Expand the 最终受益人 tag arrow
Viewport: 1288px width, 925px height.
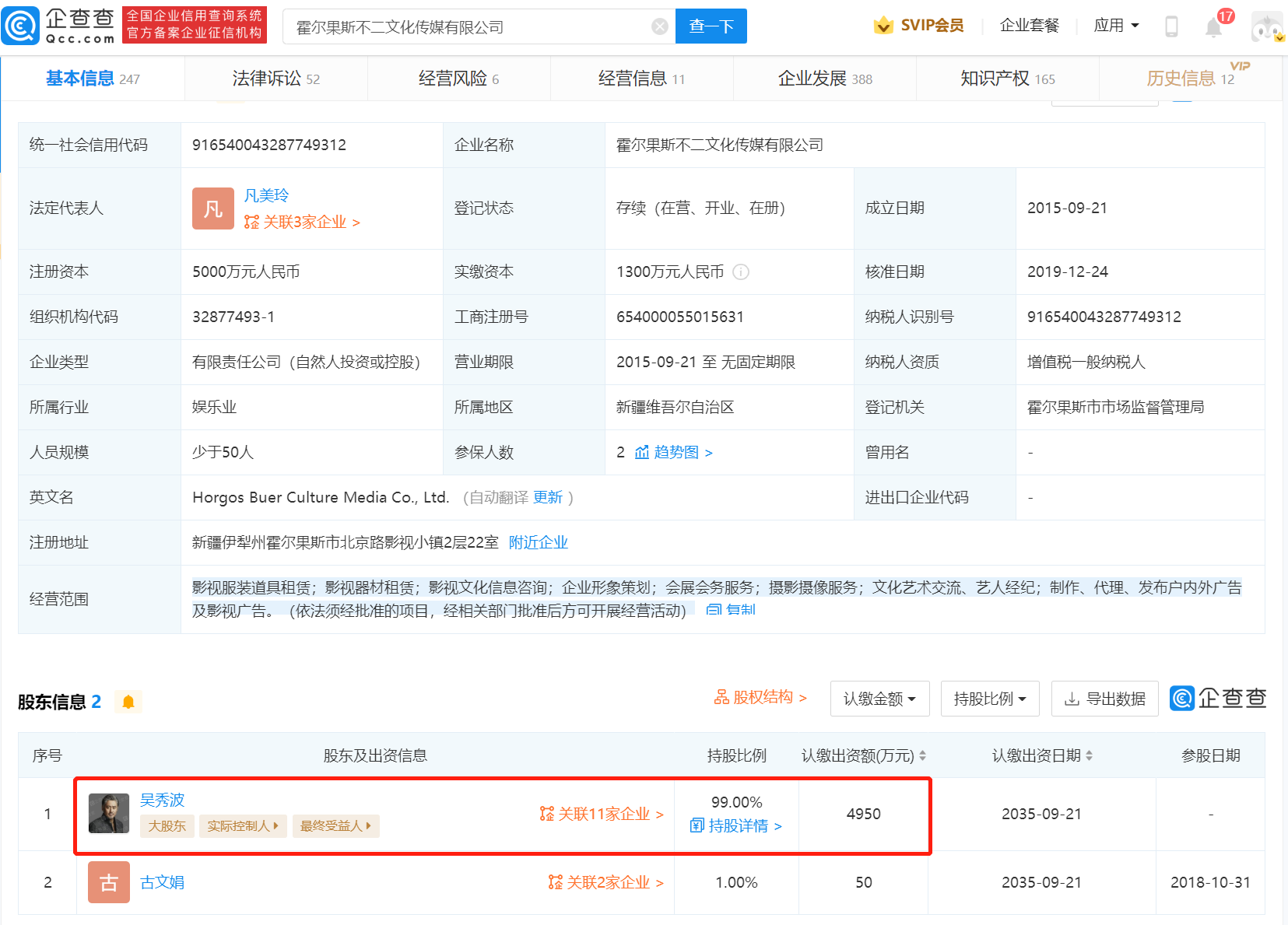368,825
